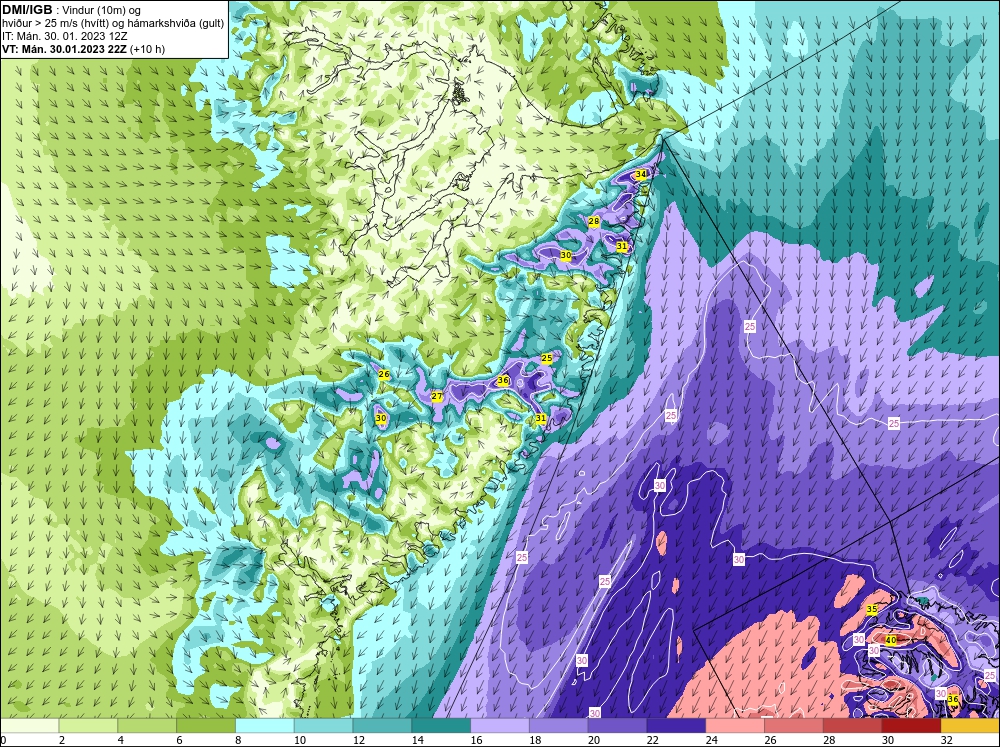Click the 'DMI/IGB' title text
Image resolution: width=1000 pixels, height=747 pixels.
coord(27,10)
